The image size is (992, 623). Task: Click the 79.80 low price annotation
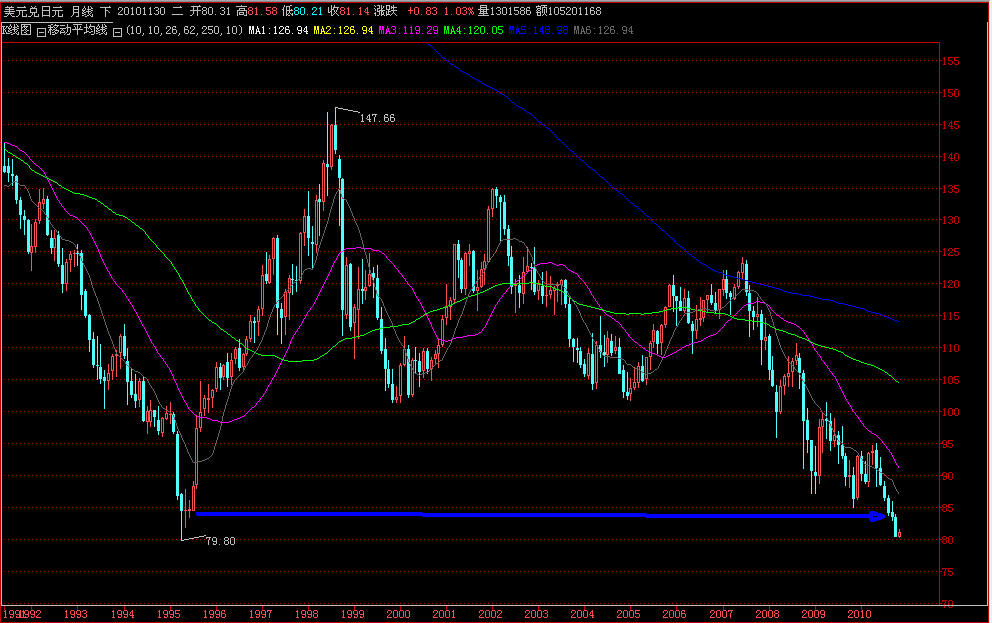220,541
